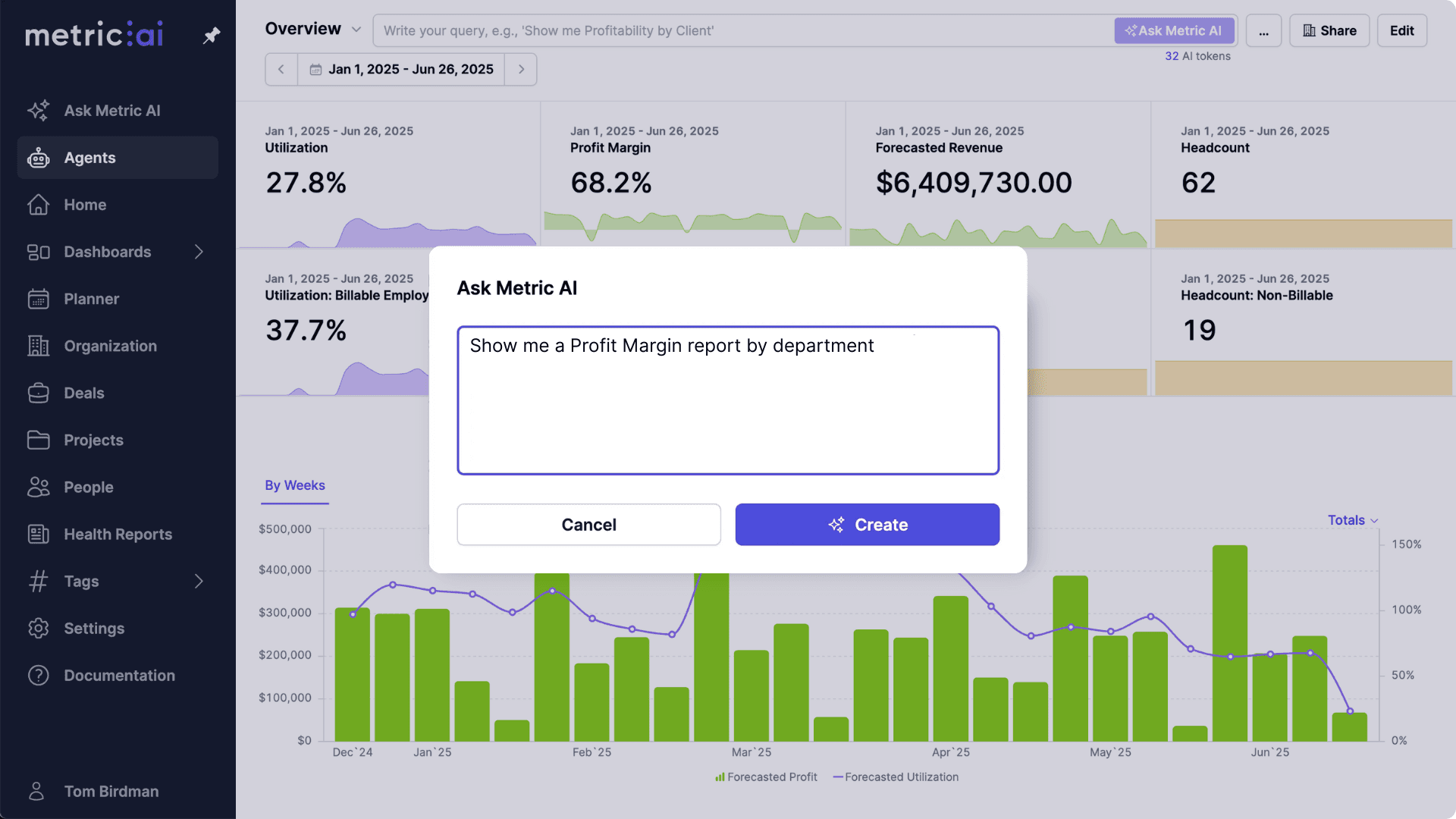Open Settings with the gear icon
This screenshot has height=819, width=1456.
[x=38, y=628]
